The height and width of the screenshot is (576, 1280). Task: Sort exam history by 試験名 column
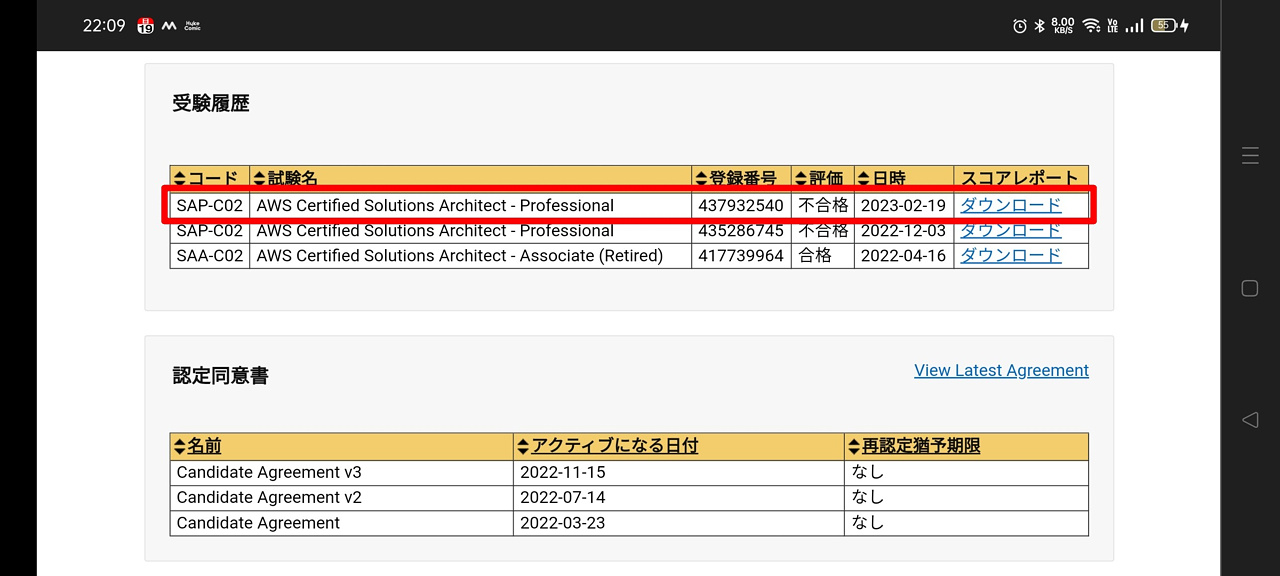tap(286, 179)
